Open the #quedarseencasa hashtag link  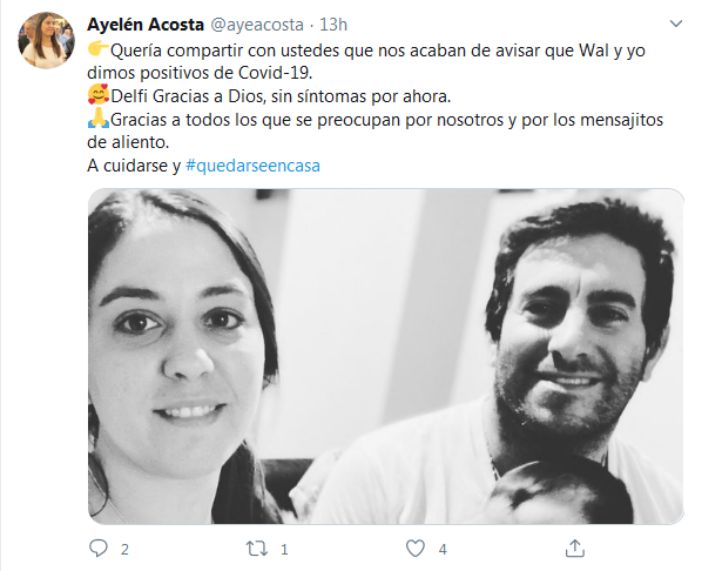(253, 166)
